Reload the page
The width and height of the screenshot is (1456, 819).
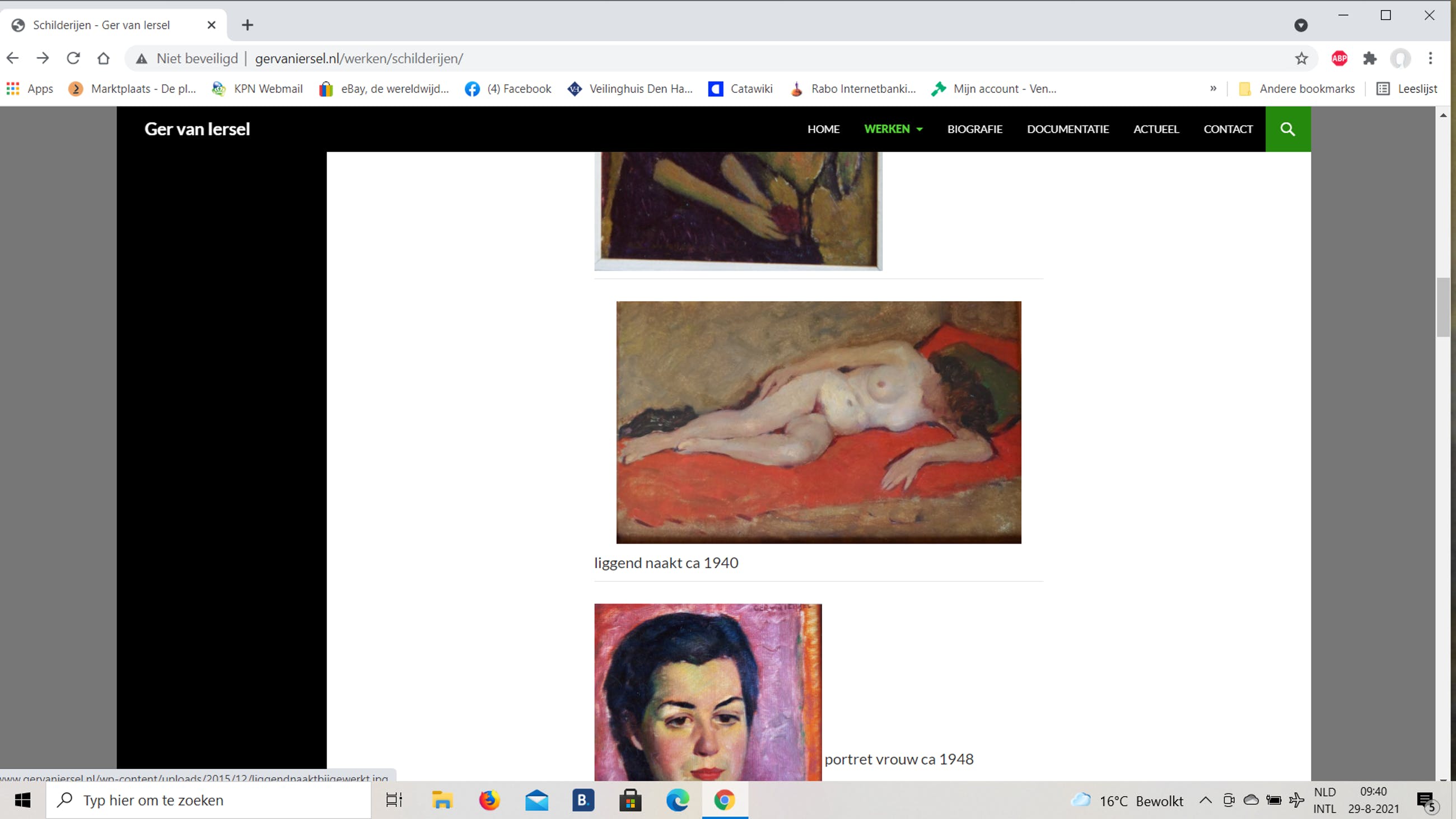(73, 58)
